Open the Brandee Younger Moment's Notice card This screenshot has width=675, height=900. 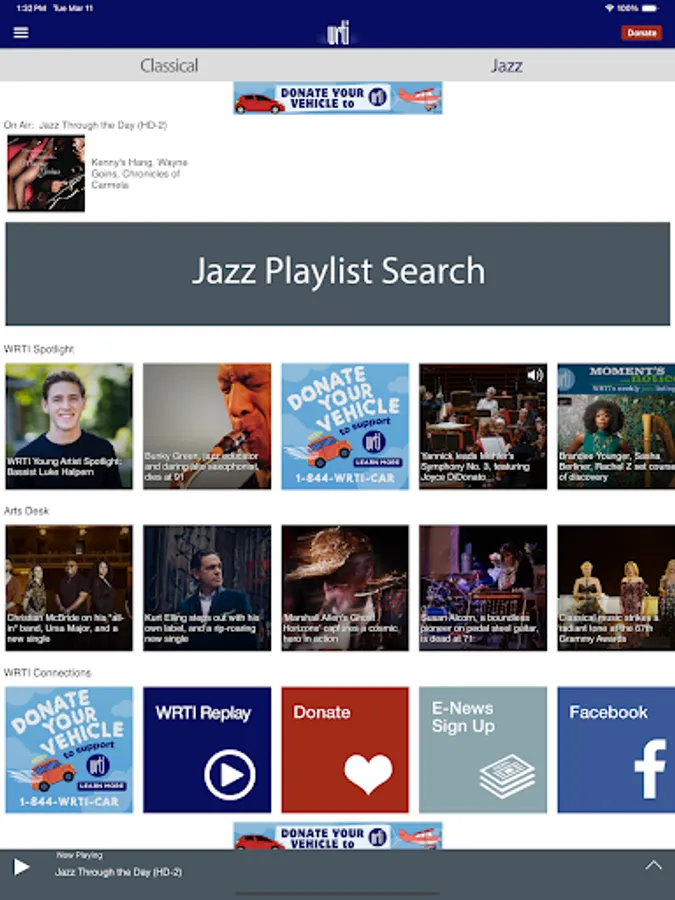[x=616, y=426]
